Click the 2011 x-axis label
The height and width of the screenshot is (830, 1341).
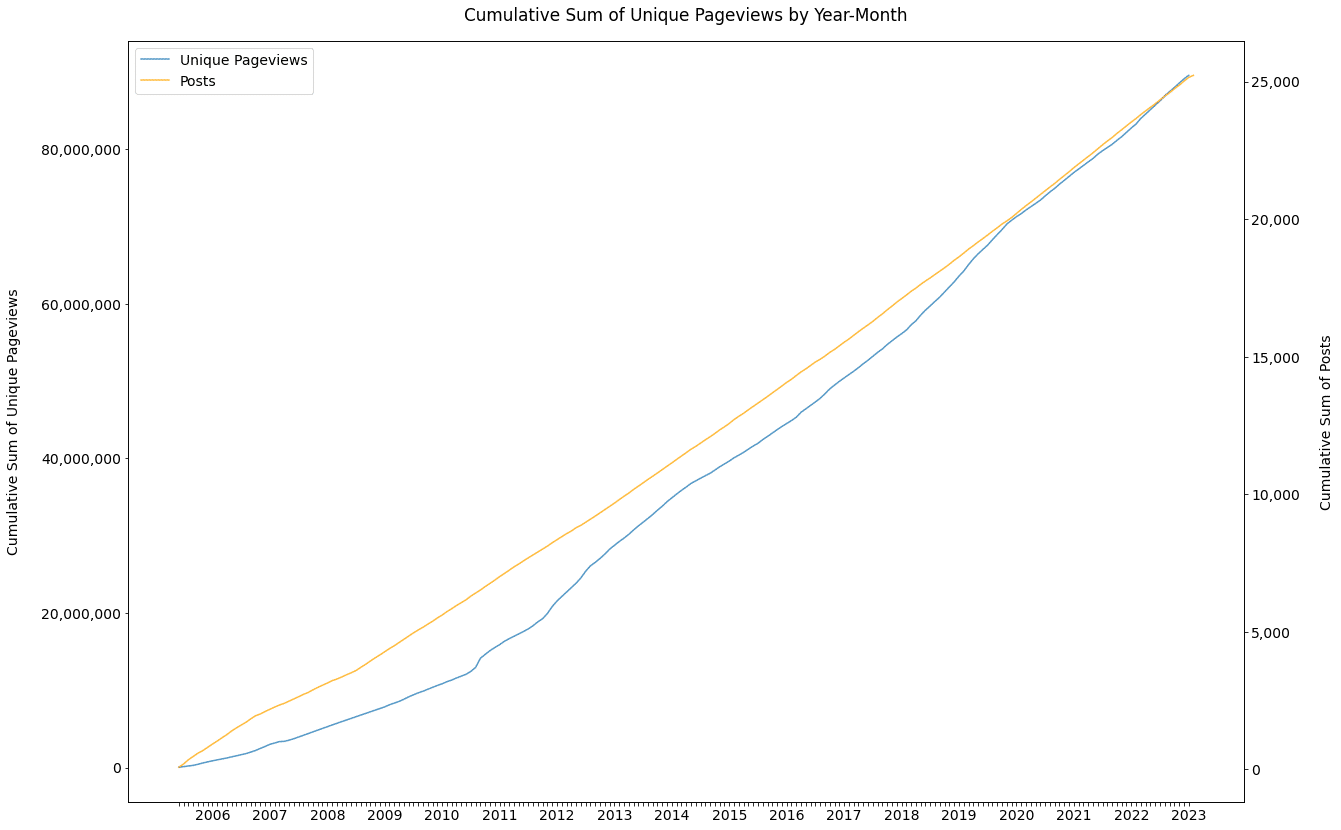click(x=499, y=816)
